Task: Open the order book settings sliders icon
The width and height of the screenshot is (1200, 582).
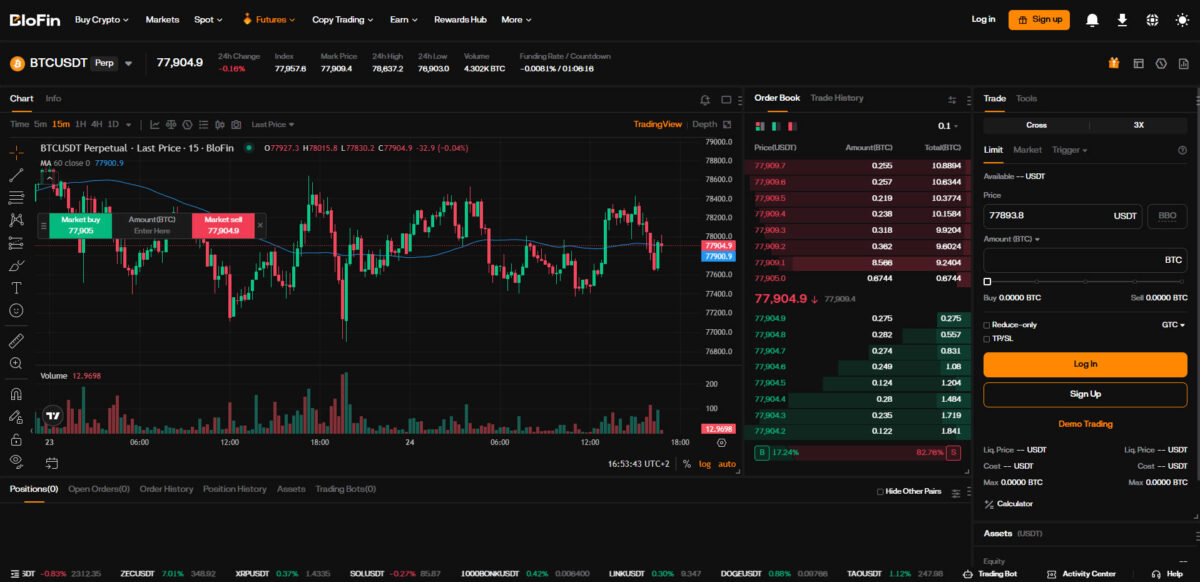Action: pyautogui.click(x=952, y=100)
